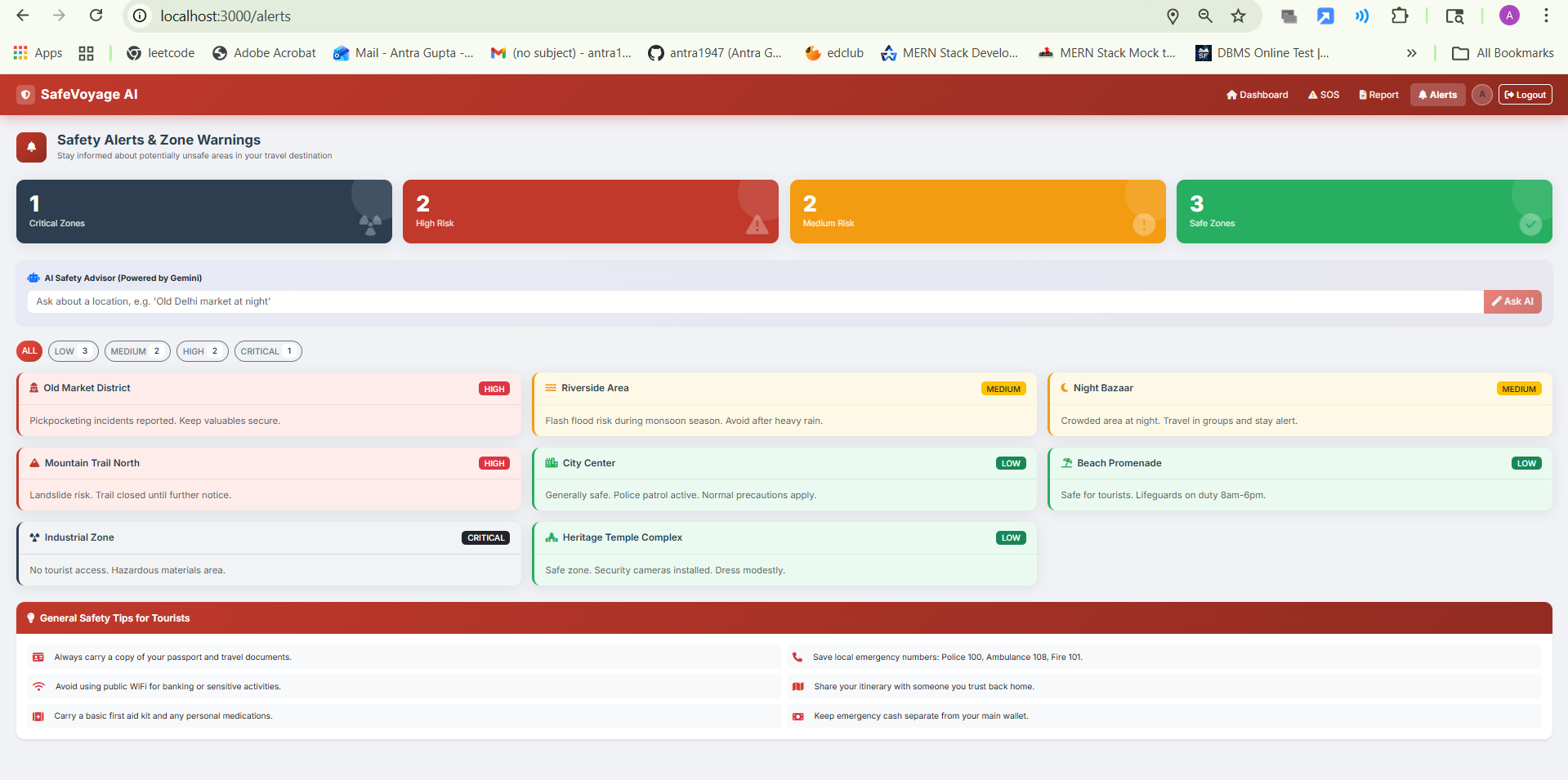Image resolution: width=1568 pixels, height=780 pixels.
Task: Filter alerts by the MEDIUM chip
Action: click(137, 351)
